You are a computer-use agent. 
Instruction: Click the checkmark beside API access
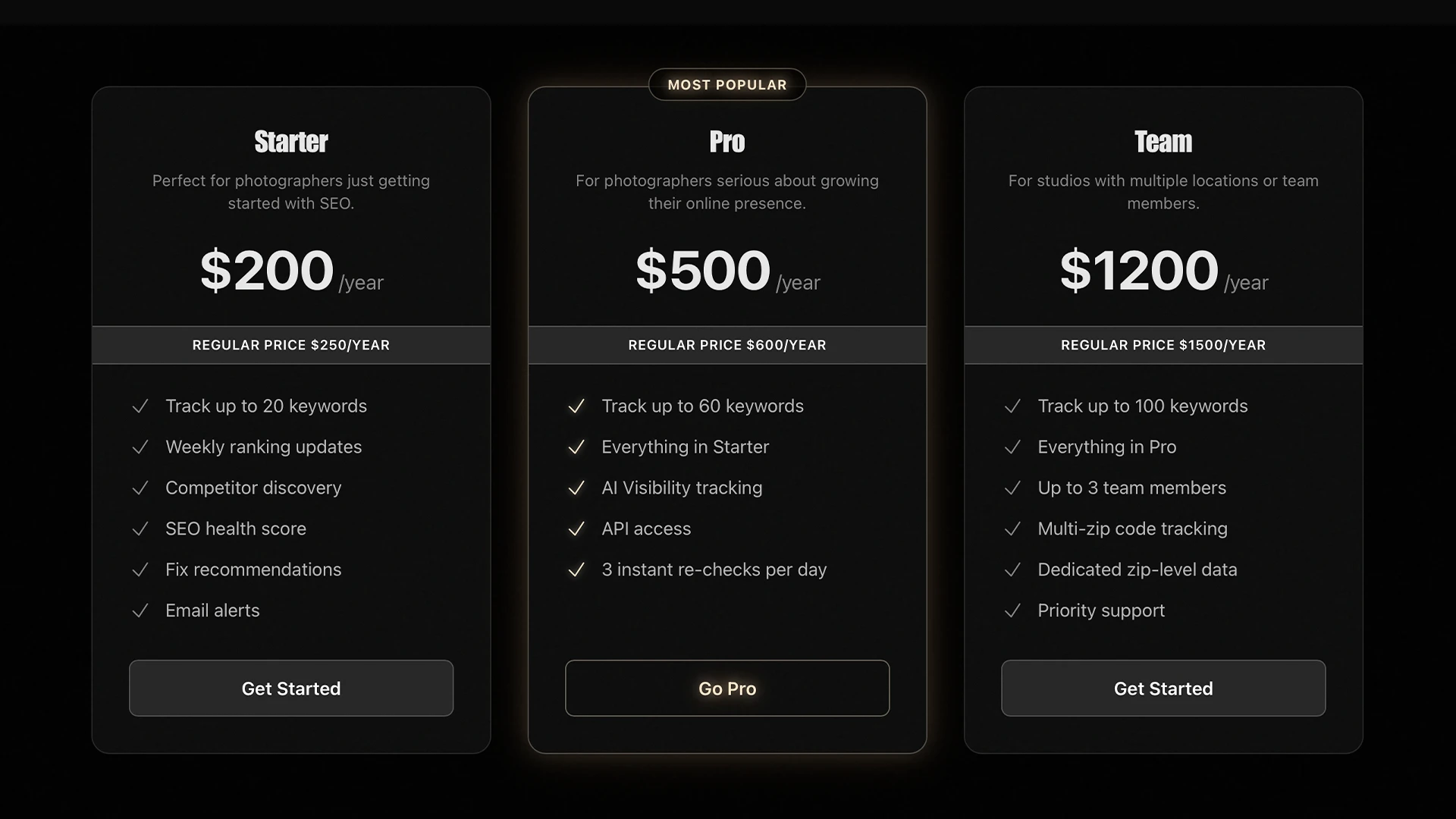coord(576,529)
